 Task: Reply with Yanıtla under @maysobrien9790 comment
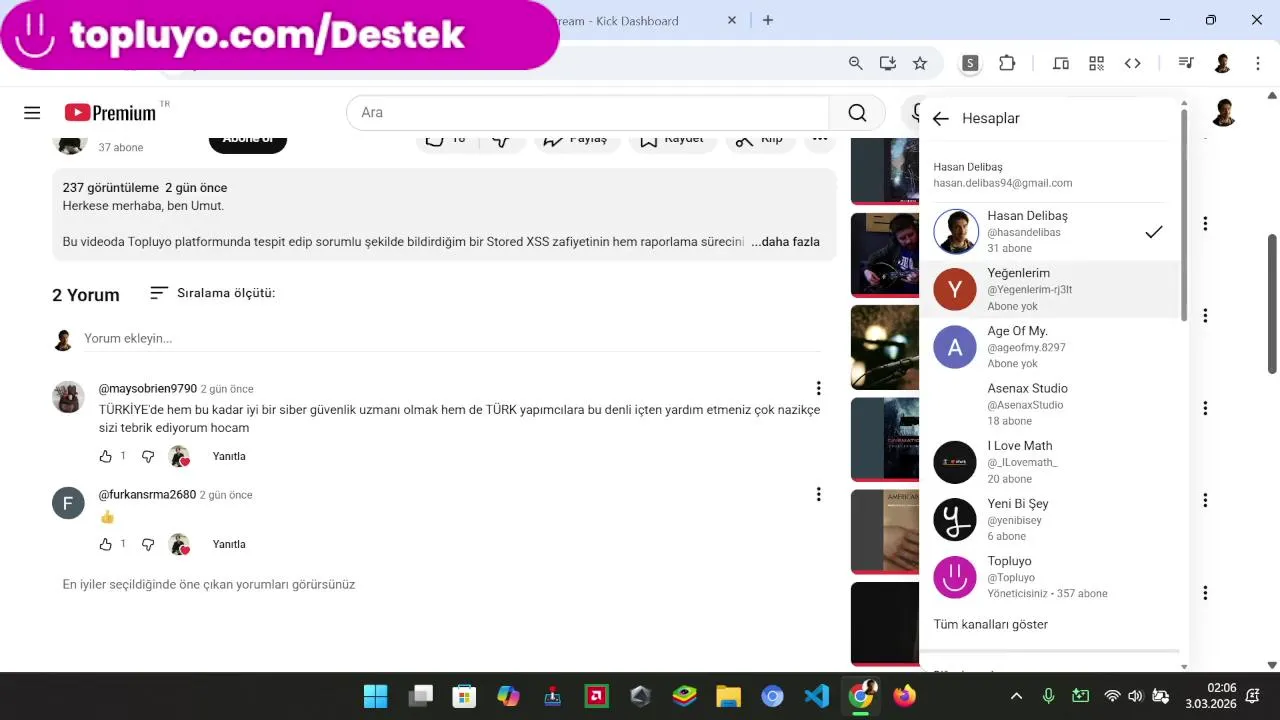tap(229, 456)
